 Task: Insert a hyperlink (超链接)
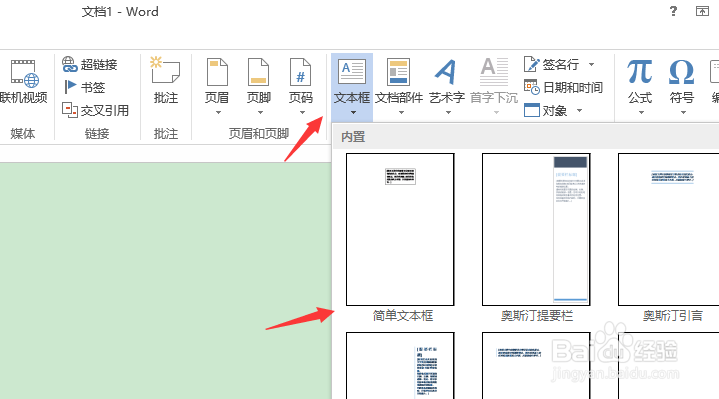pos(90,64)
